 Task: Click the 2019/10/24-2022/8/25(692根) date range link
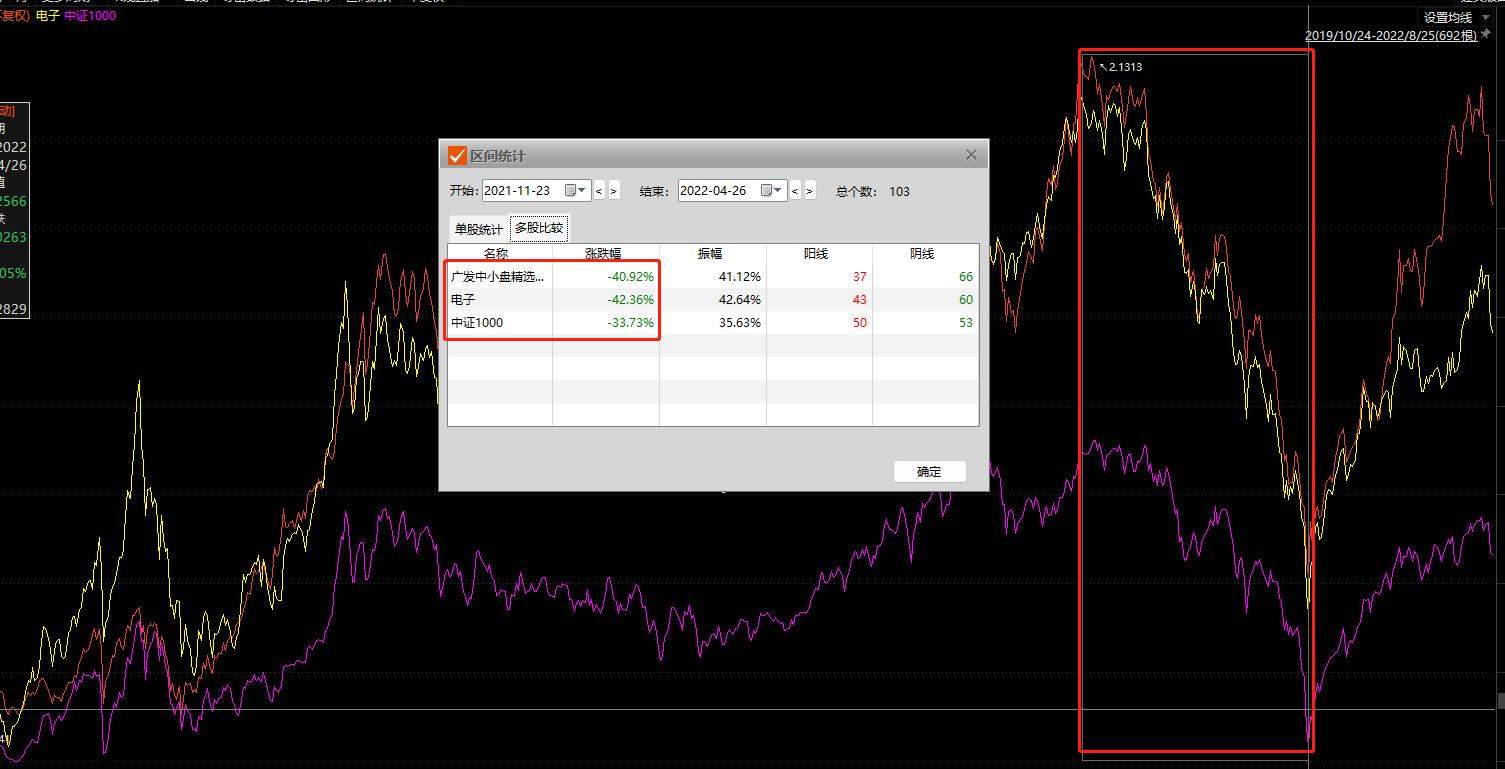(1391, 36)
